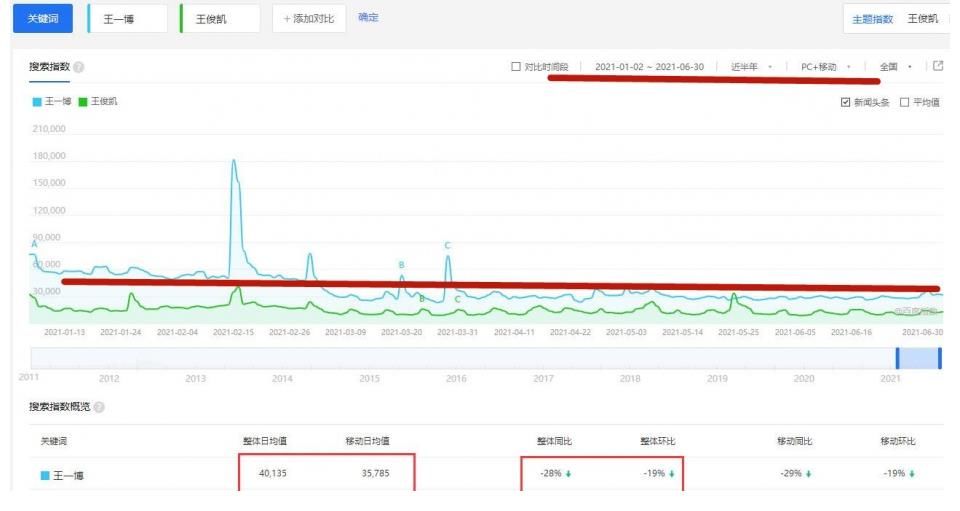Click the 移动环比 column header
This screenshot has width=960, height=511.
pos(898,441)
